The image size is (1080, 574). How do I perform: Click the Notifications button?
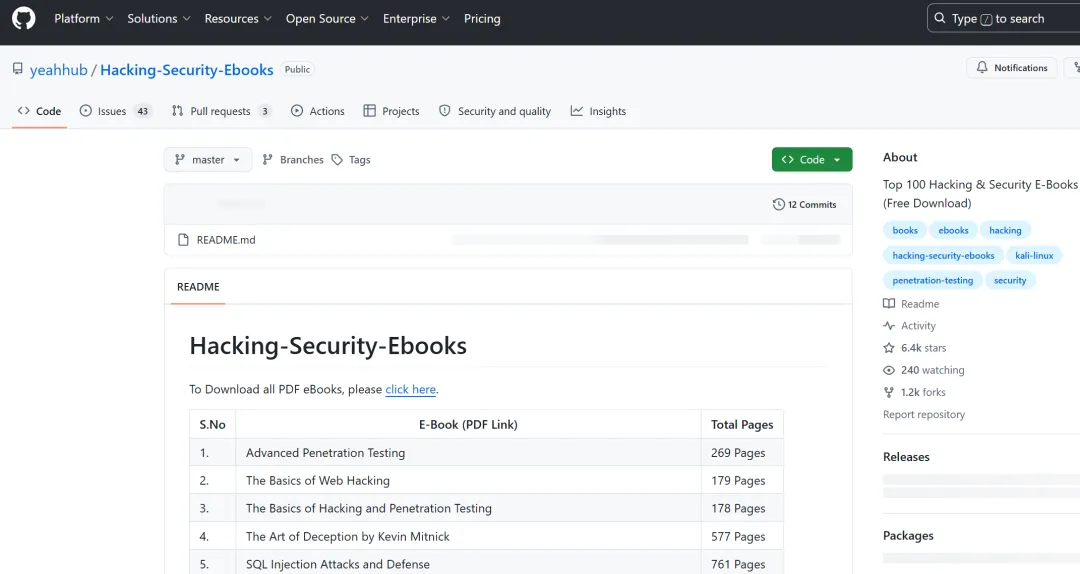[x=1012, y=68]
